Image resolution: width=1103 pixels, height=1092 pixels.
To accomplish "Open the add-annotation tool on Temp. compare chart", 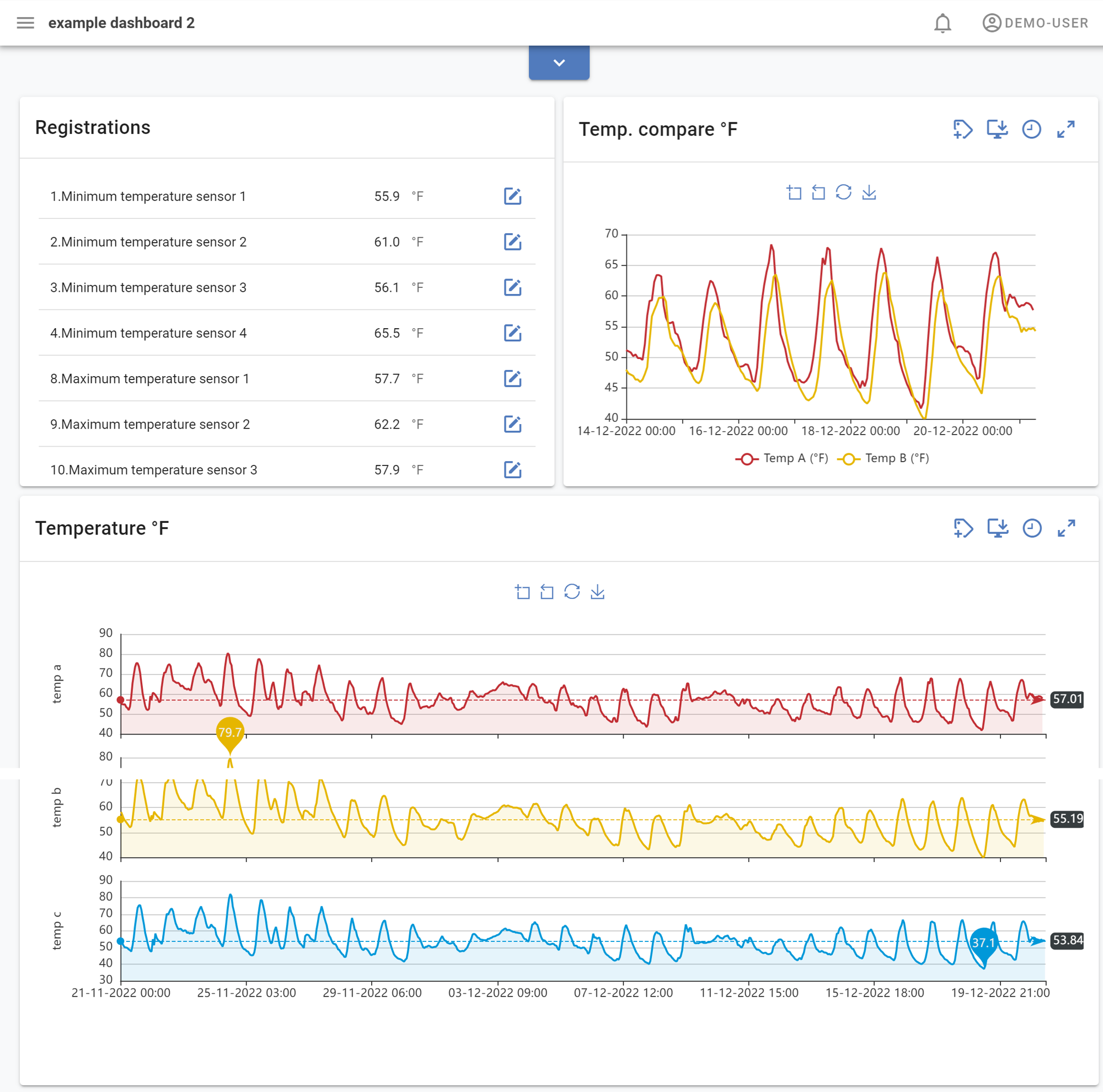I will pyautogui.click(x=963, y=130).
